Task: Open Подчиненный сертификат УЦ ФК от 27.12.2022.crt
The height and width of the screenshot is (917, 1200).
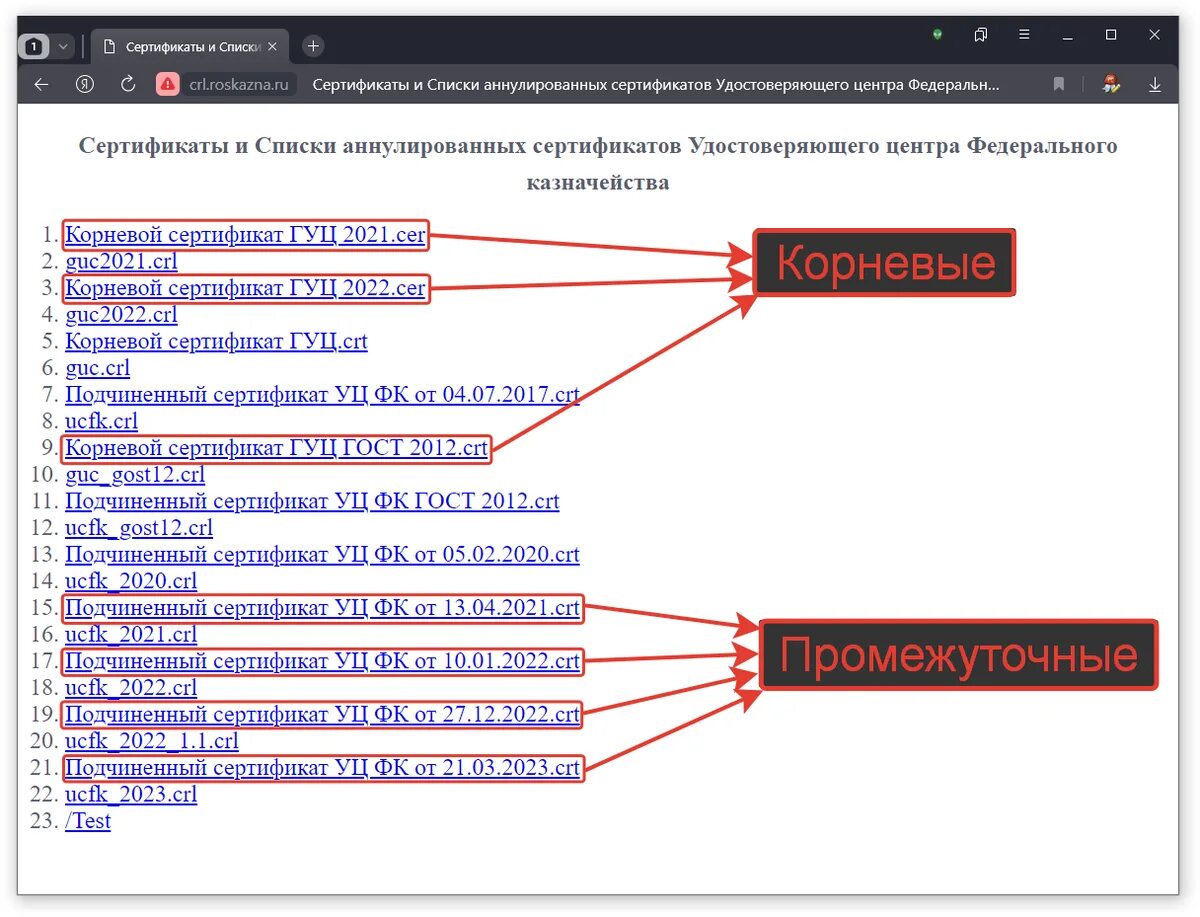Action: pyautogui.click(x=322, y=715)
